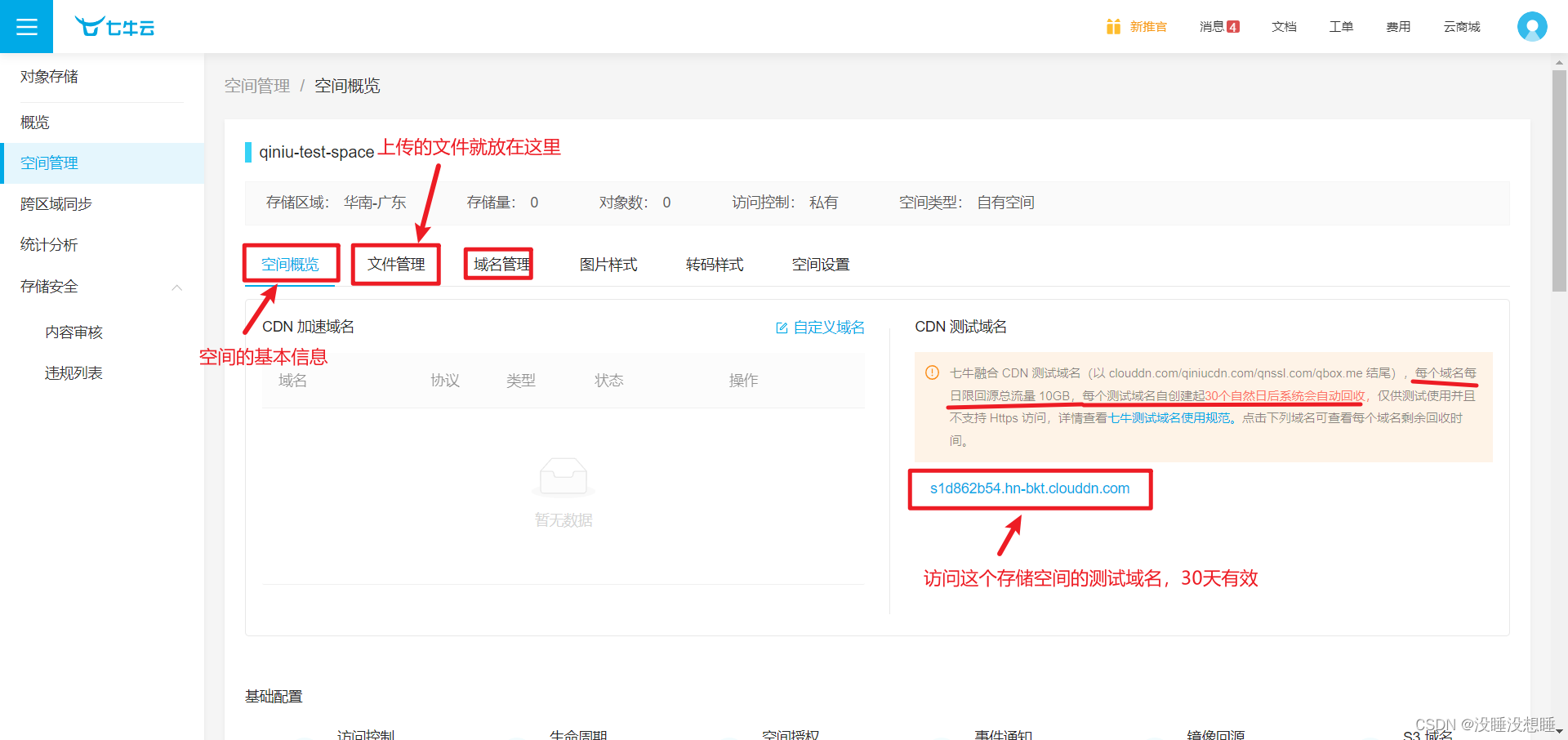Click the gift icon beside 新推官
This screenshot has height=740, width=1568.
pyautogui.click(x=1113, y=27)
